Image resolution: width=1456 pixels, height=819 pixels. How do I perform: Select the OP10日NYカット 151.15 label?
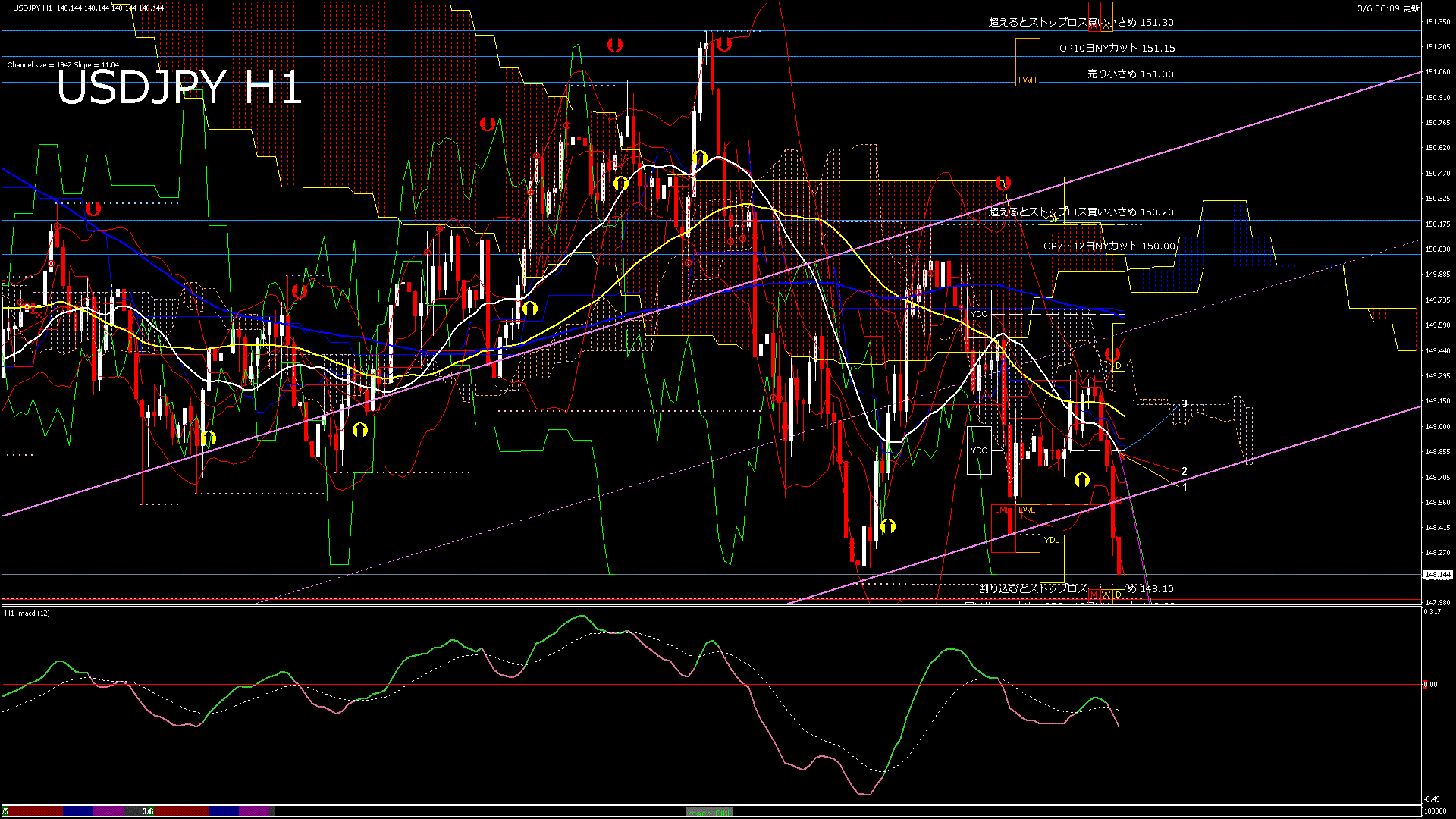1116,48
